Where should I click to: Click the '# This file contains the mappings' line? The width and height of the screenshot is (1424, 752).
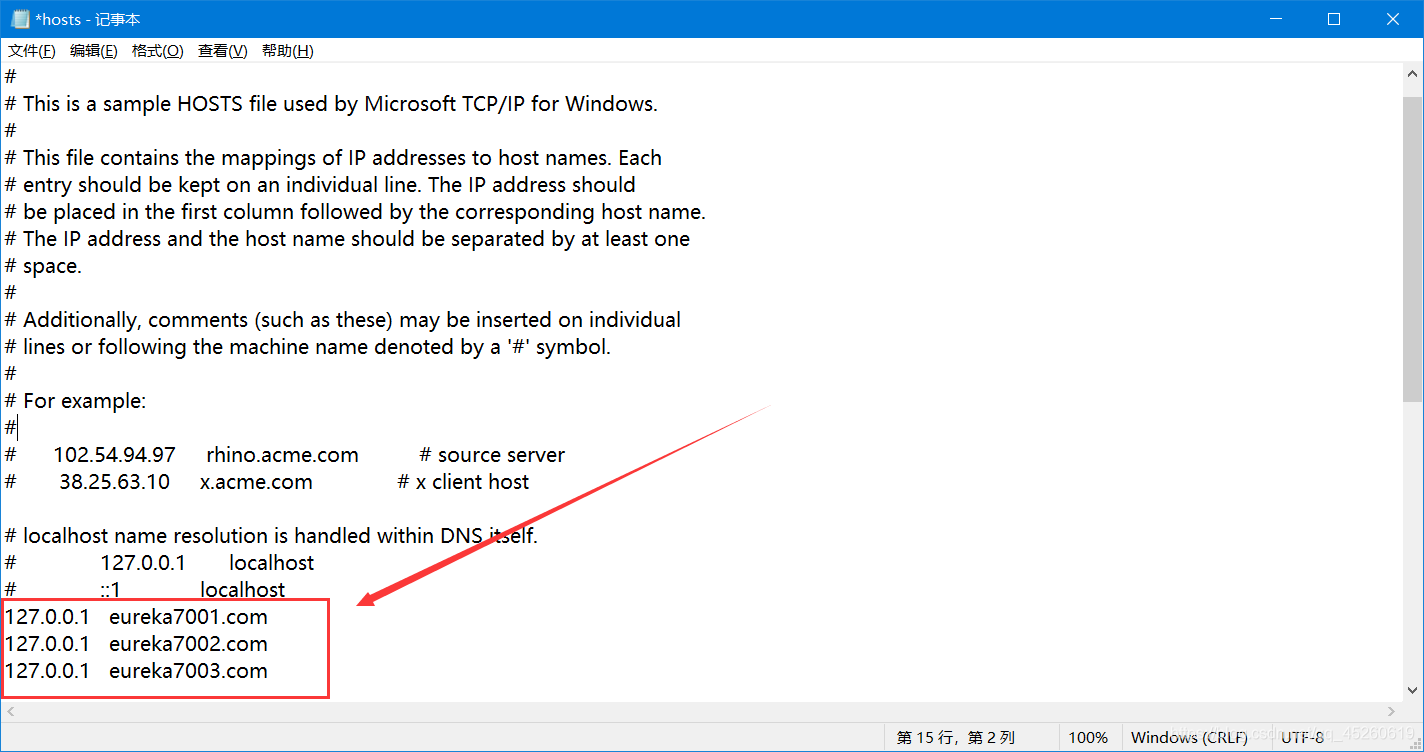[333, 158]
